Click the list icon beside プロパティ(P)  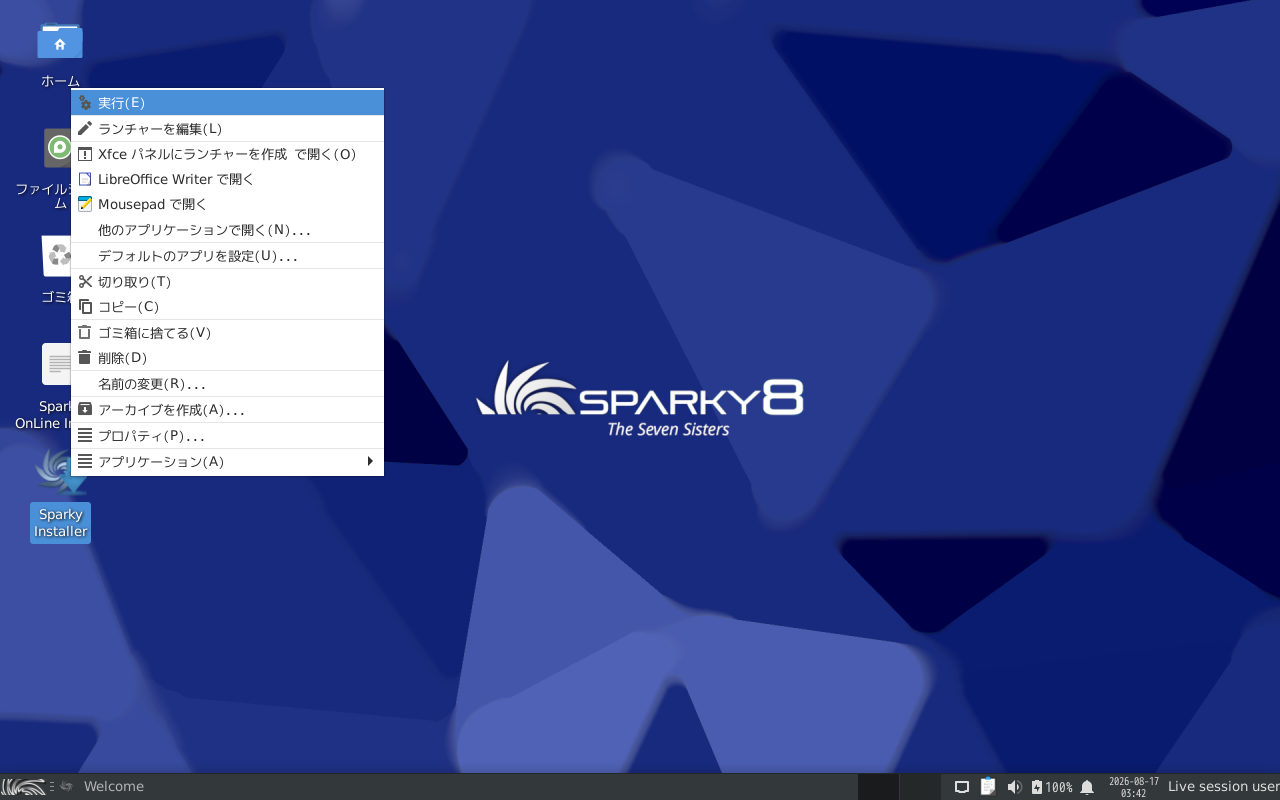click(x=85, y=436)
